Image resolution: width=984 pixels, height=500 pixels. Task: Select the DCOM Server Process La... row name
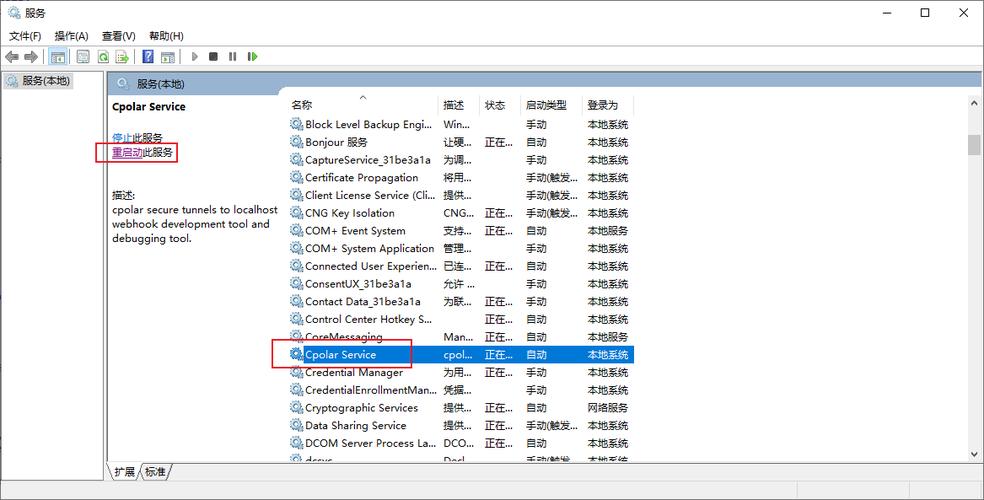[370, 443]
